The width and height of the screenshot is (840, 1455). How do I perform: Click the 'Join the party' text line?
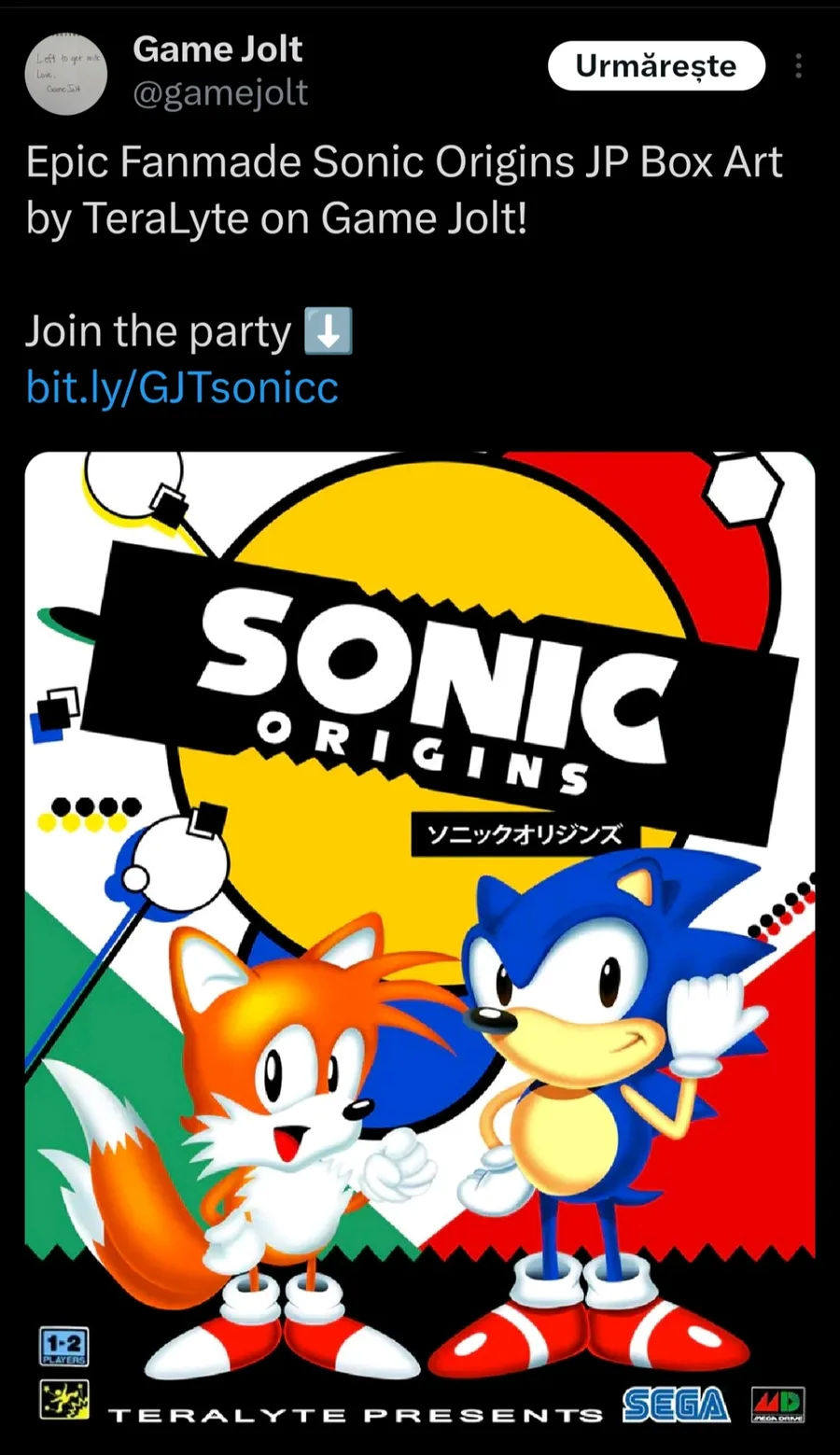click(x=159, y=331)
